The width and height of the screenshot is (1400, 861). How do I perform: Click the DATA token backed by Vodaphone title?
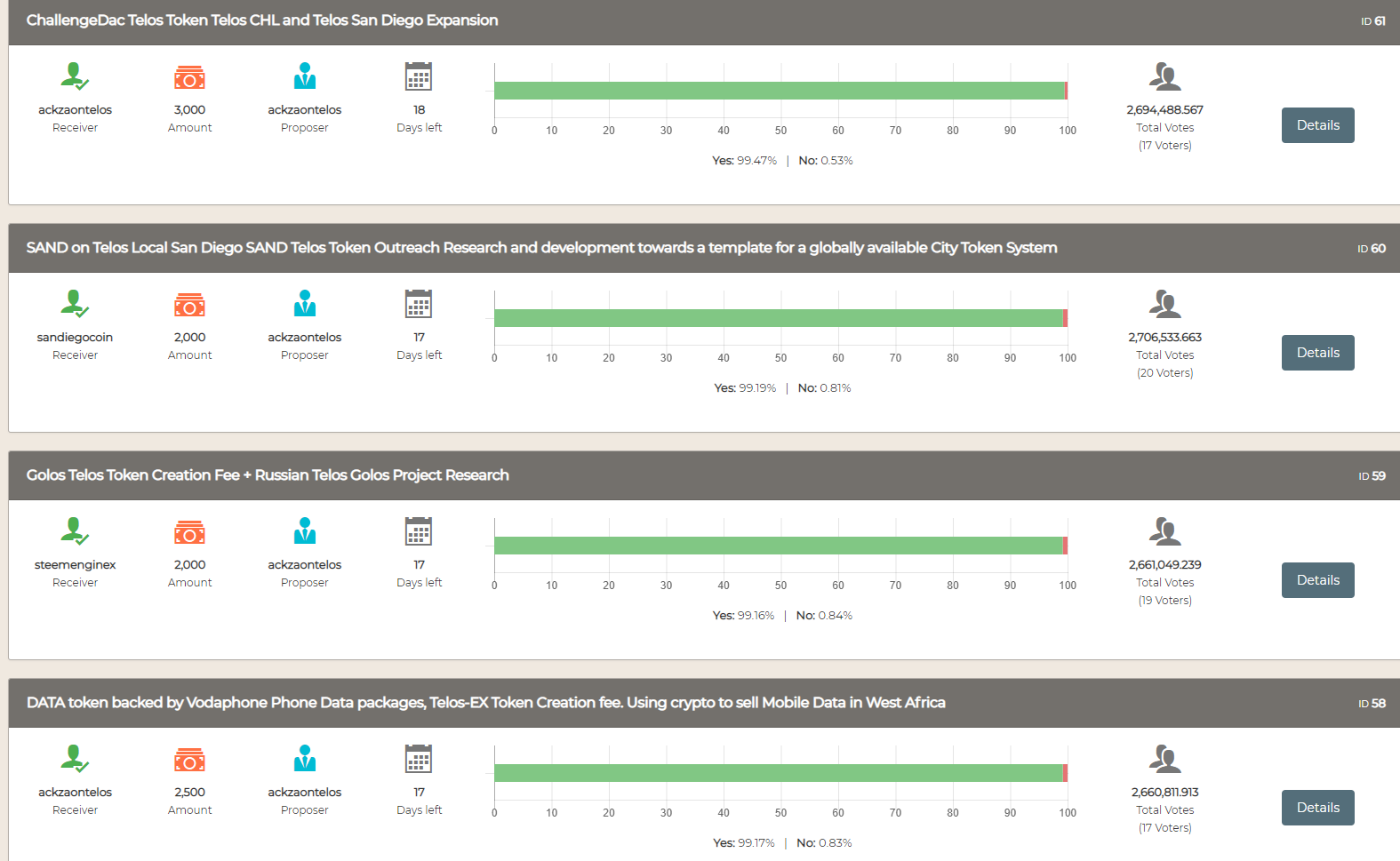[486, 703]
